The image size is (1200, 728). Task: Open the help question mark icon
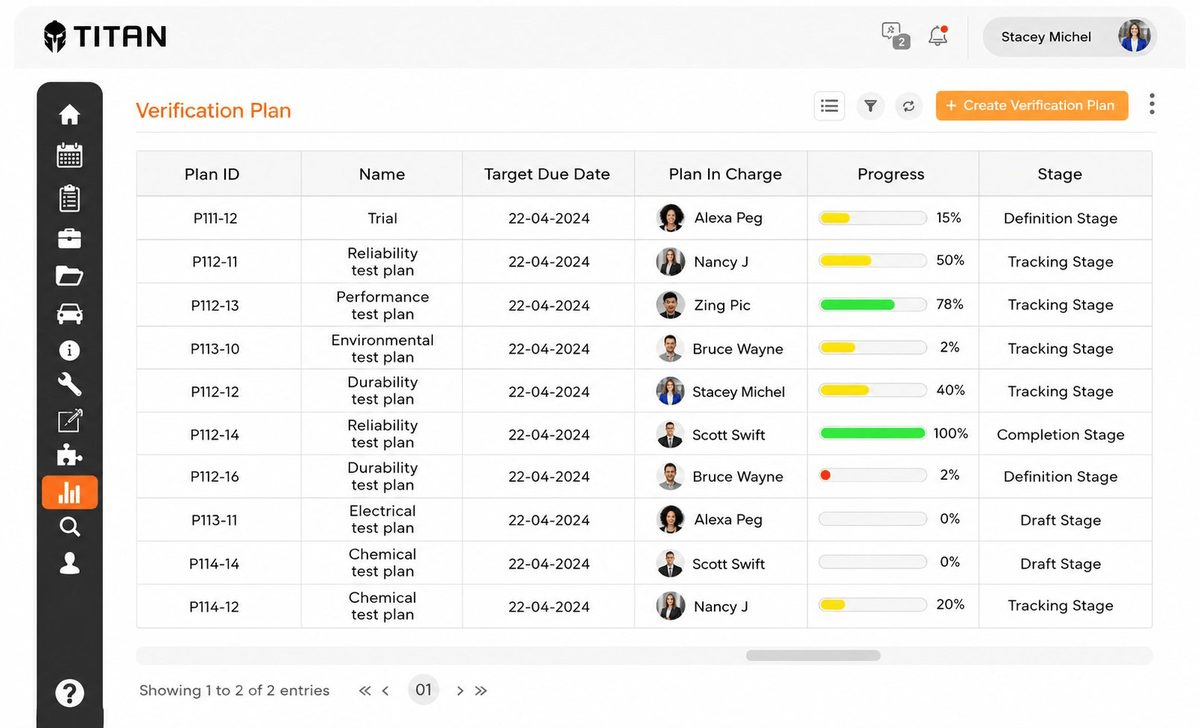(69, 692)
